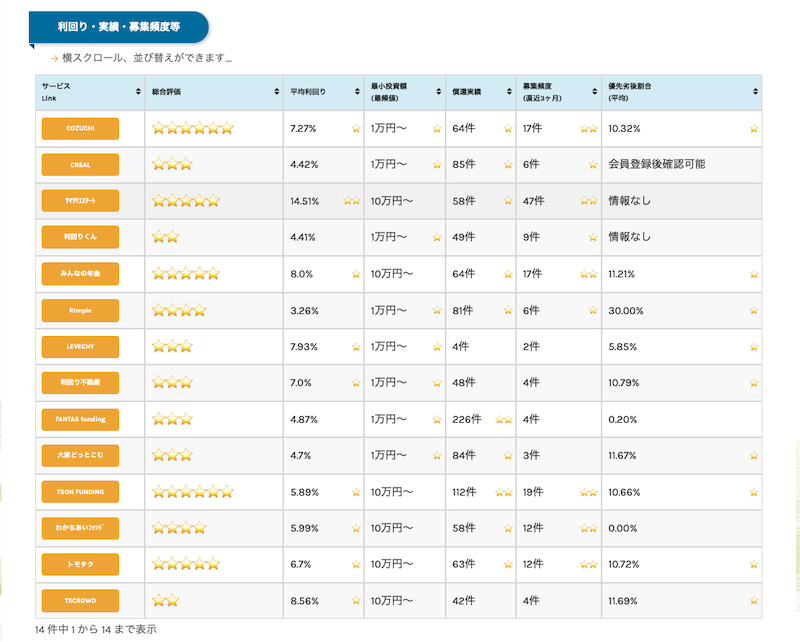Select the 8.56% average yield cell
The height and width of the screenshot is (642, 800).
point(323,601)
